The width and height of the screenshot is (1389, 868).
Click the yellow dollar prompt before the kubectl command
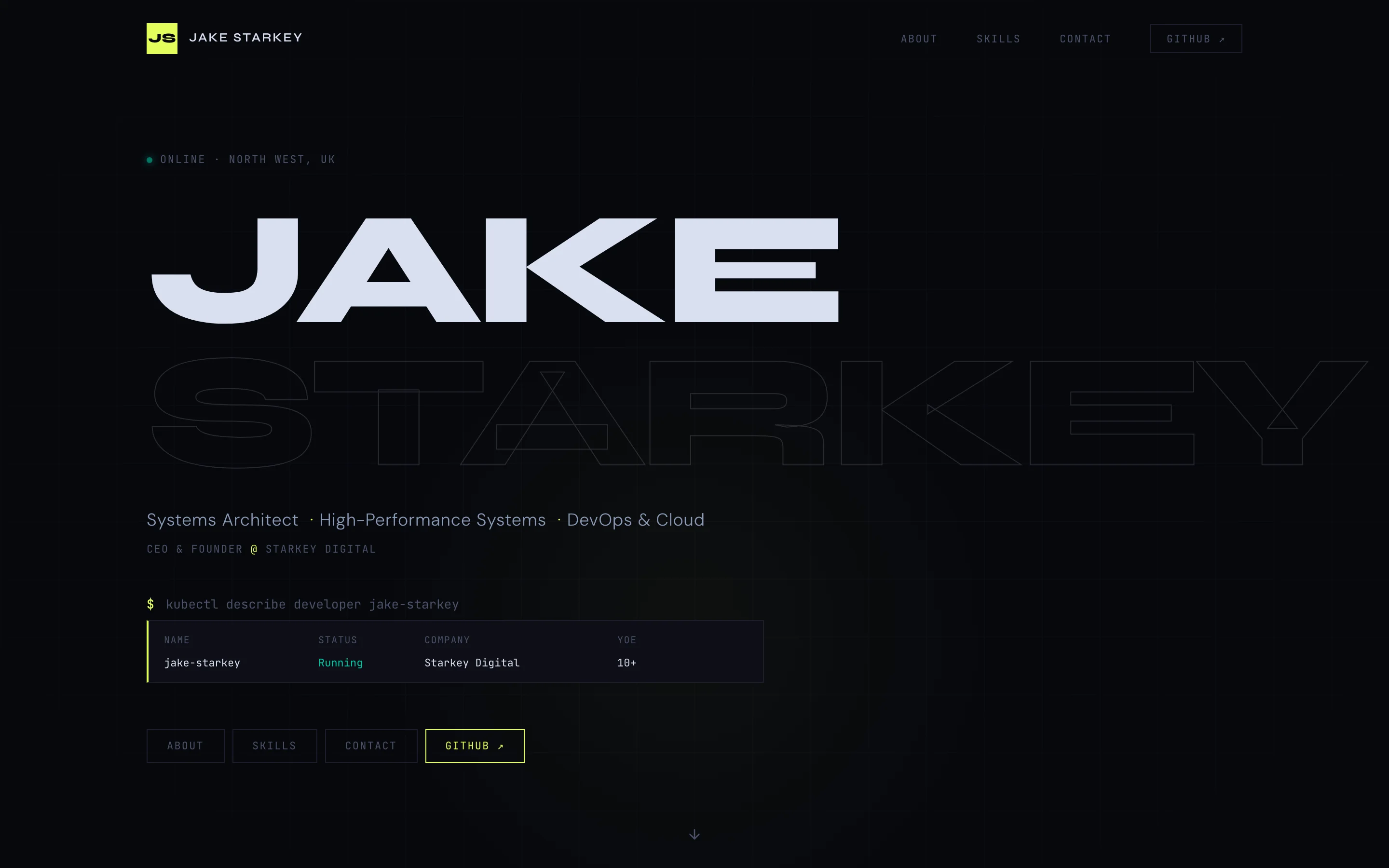(150, 604)
